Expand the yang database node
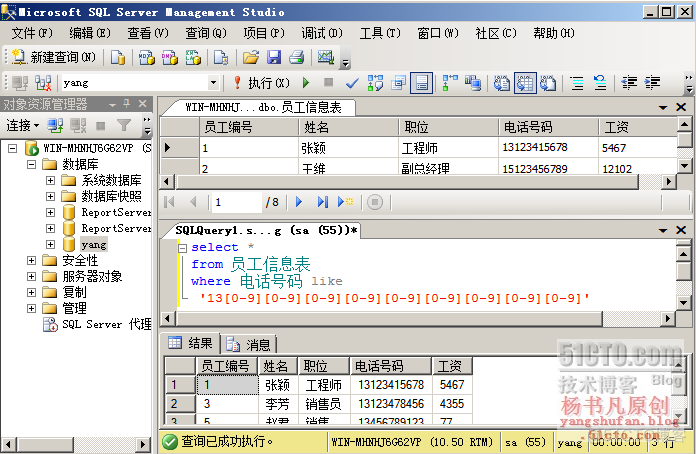The image size is (696, 454). (51, 245)
